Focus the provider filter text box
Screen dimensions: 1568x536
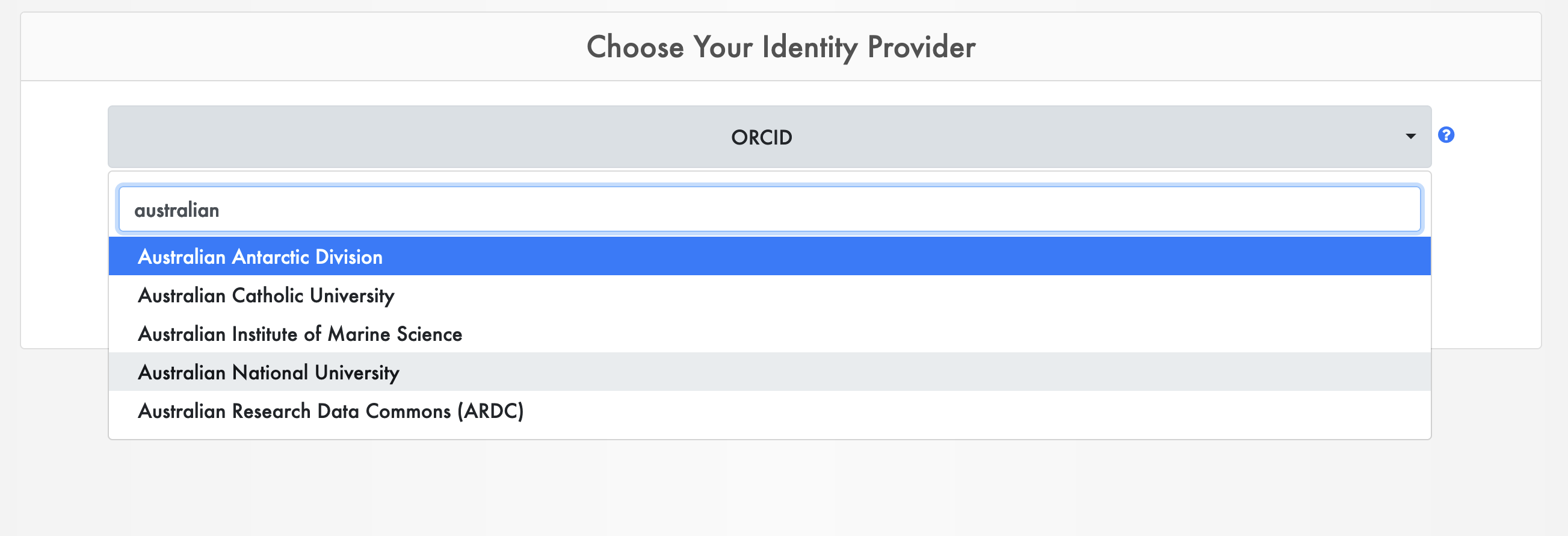click(x=770, y=210)
